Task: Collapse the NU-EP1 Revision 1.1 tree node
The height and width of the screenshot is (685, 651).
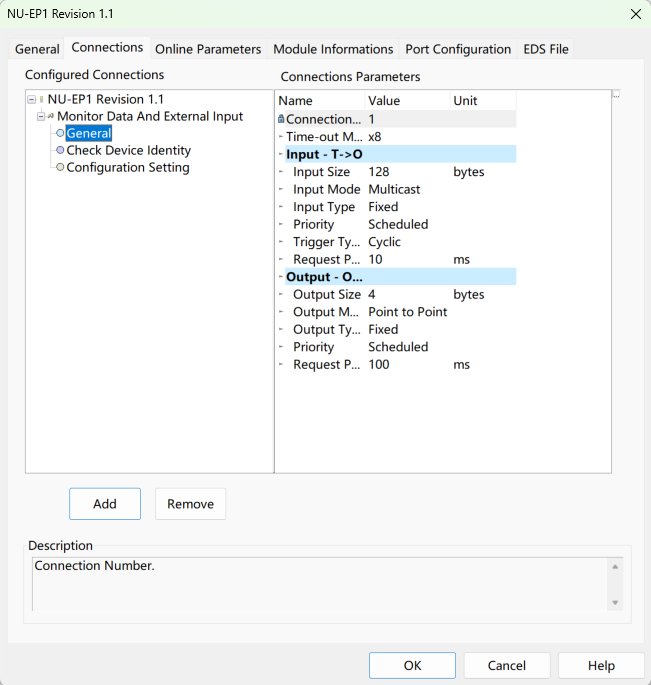Action: 32,100
